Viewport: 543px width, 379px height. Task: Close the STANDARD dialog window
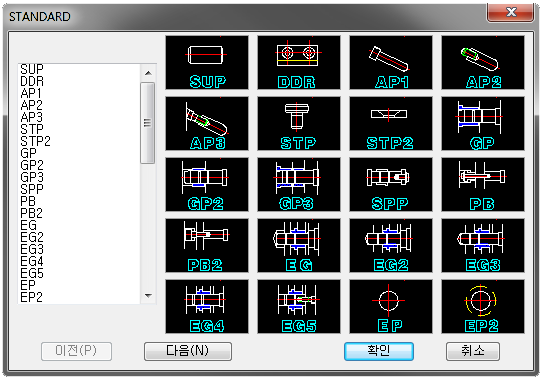(510, 12)
